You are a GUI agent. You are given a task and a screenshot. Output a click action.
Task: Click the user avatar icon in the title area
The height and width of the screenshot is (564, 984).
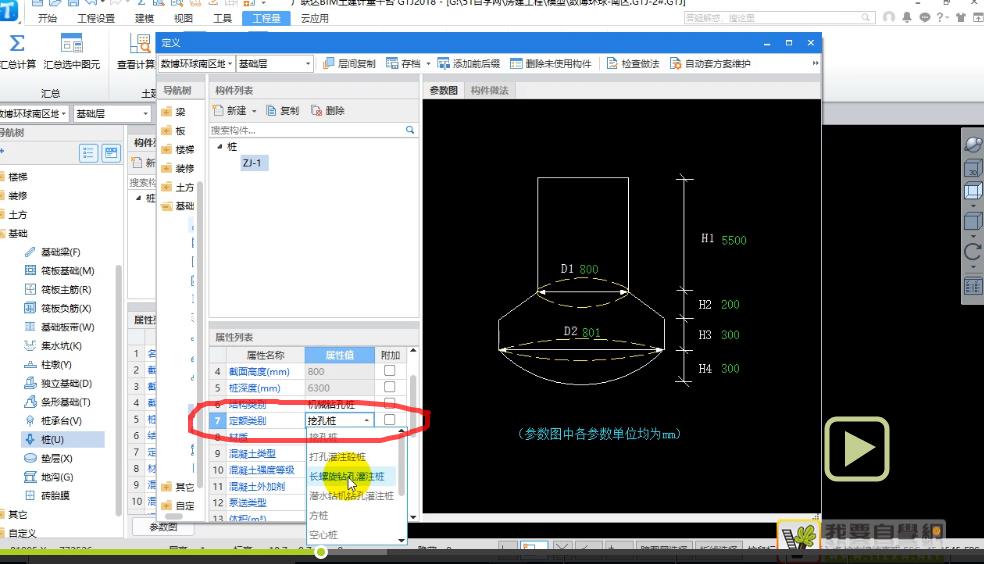coord(889,17)
